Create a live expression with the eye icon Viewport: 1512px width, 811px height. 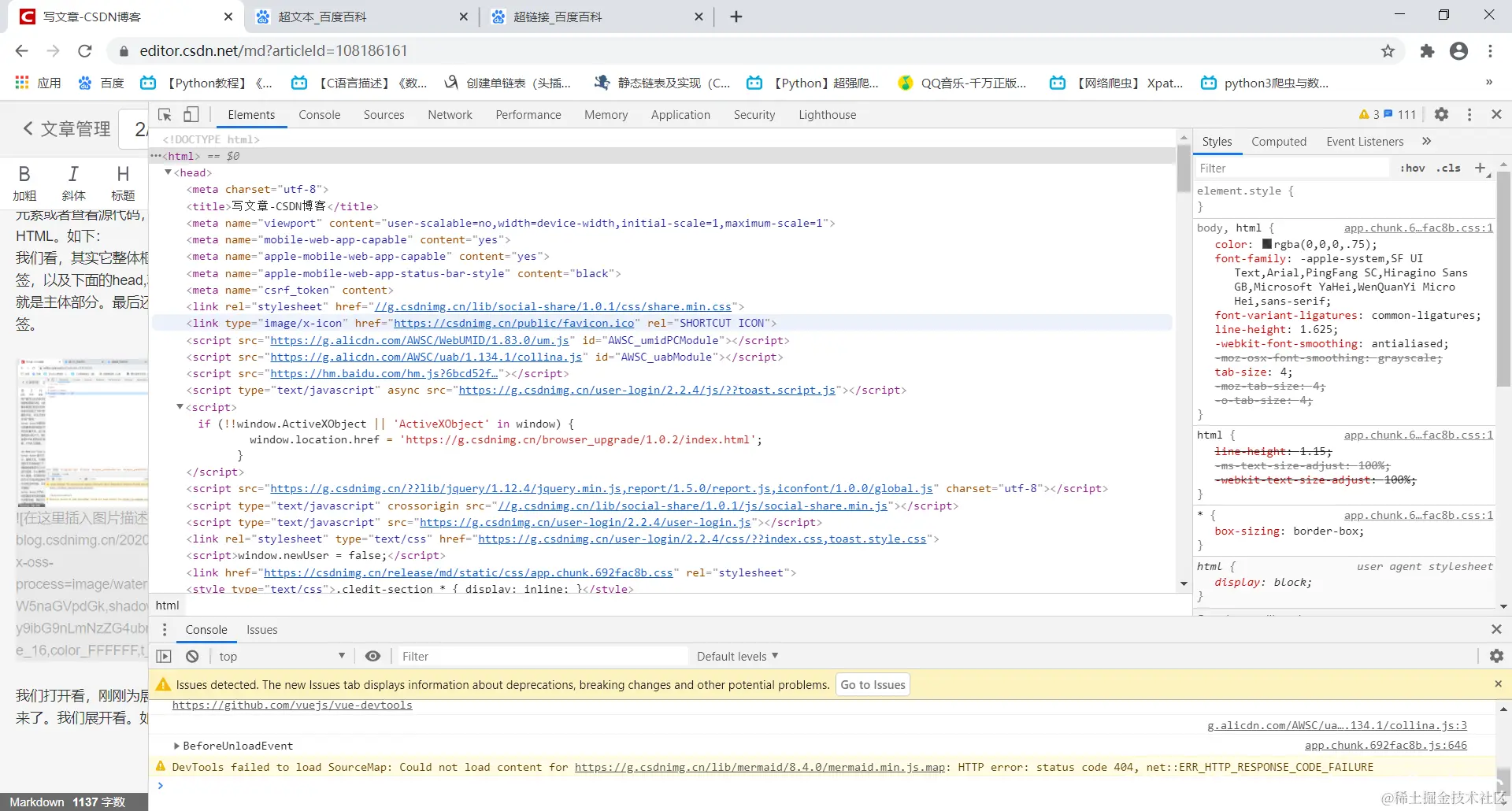tap(373, 656)
